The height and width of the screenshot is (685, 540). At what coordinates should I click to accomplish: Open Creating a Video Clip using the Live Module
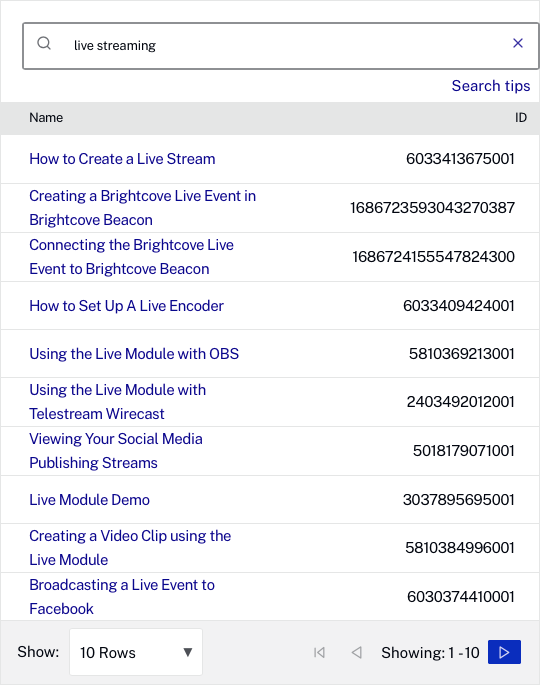(x=130, y=548)
